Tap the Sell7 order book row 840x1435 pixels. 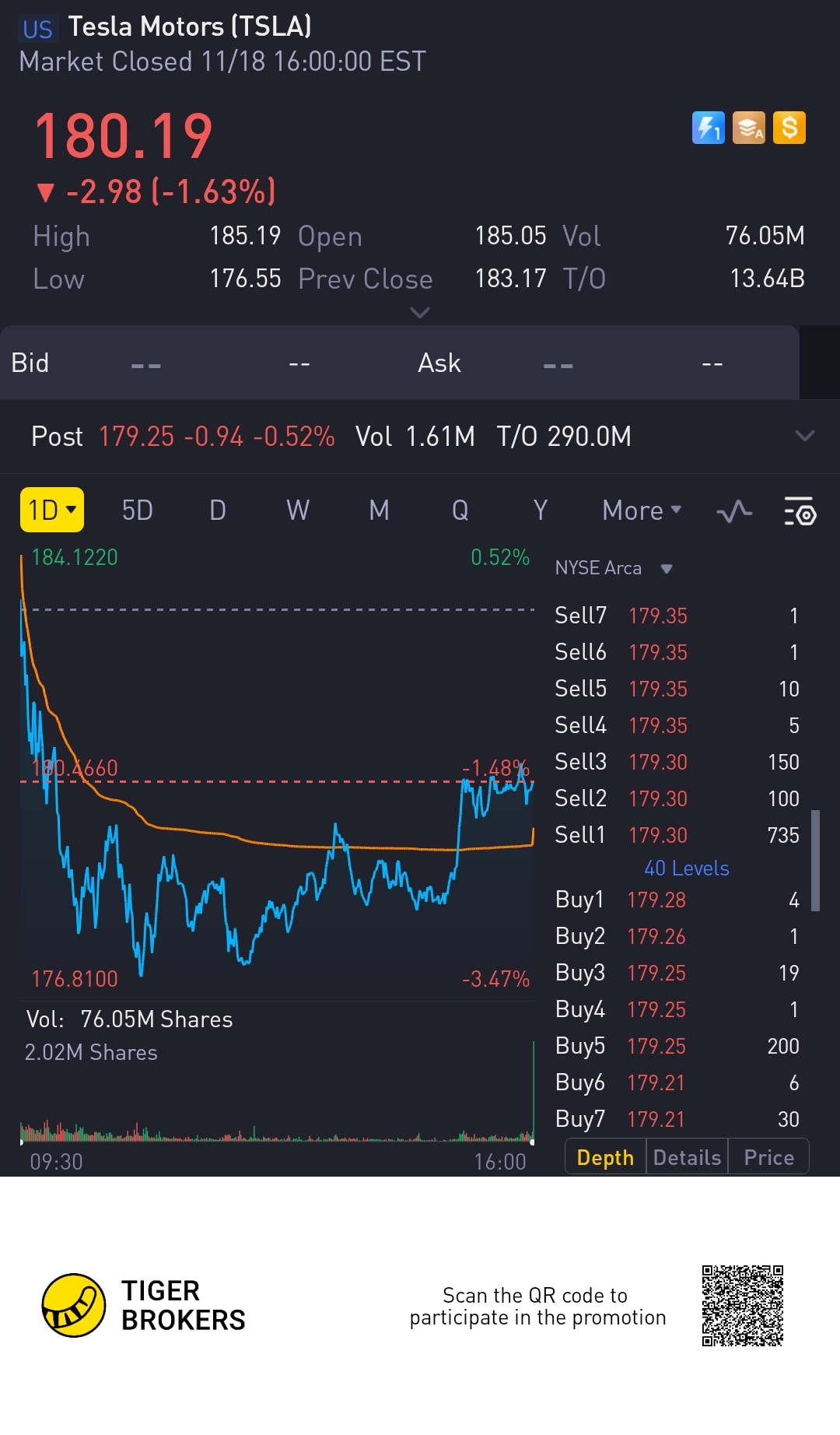[x=677, y=616]
